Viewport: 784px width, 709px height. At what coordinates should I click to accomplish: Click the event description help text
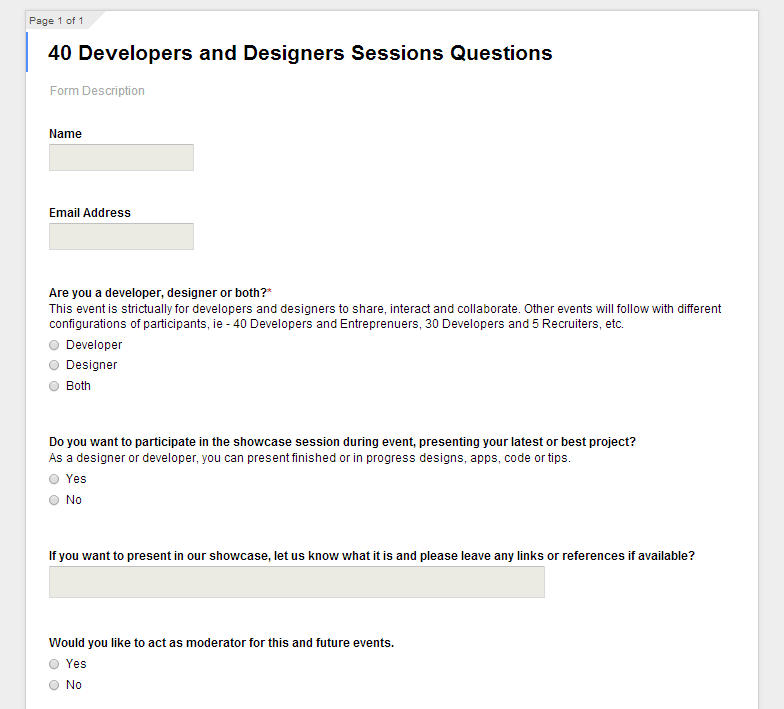point(385,316)
